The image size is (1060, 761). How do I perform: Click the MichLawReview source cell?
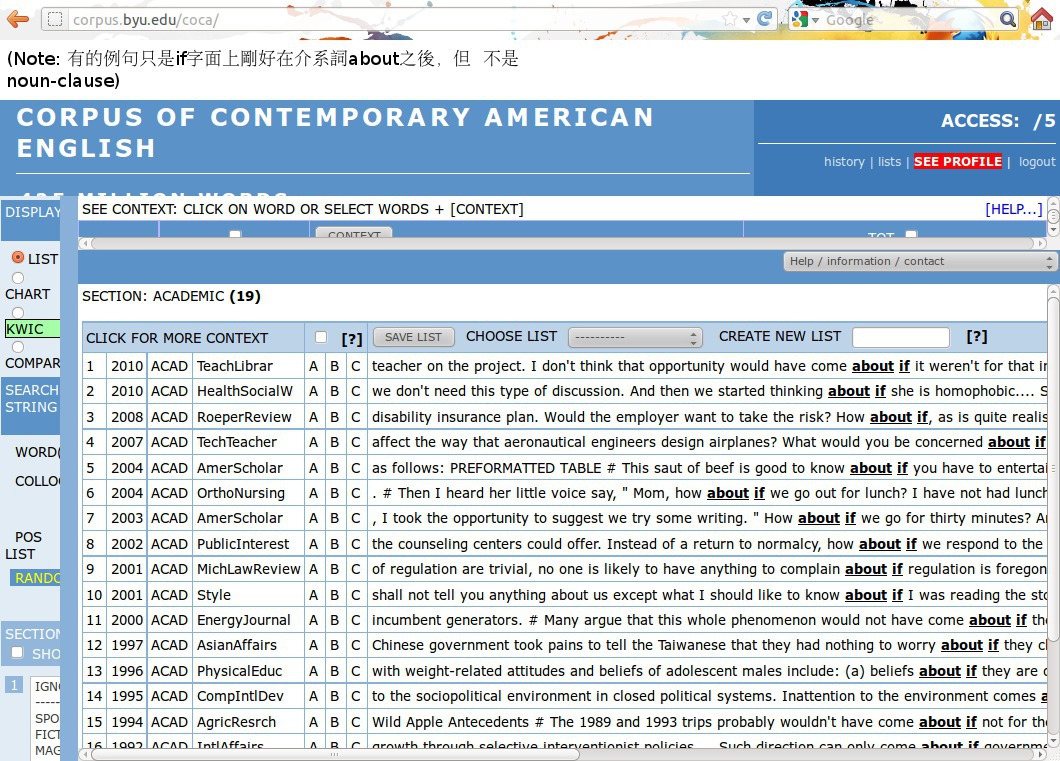point(248,570)
